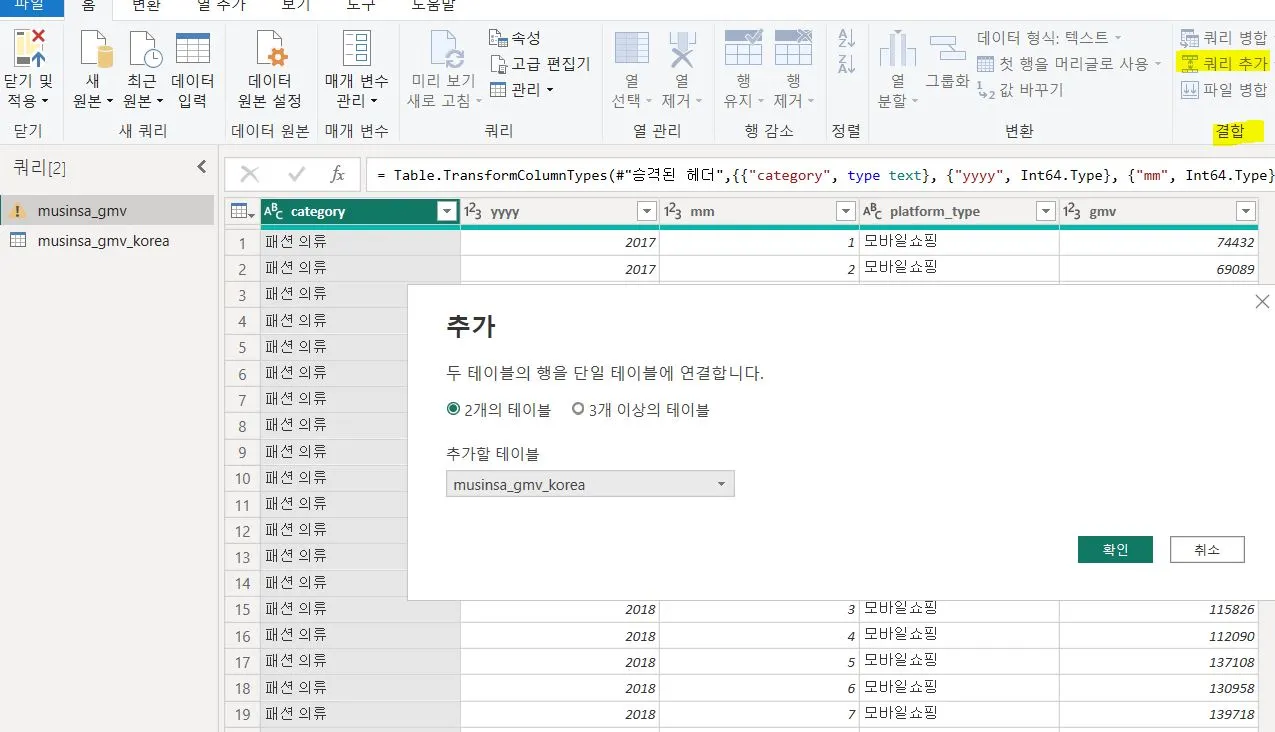Image resolution: width=1275 pixels, height=732 pixels.
Task: Open the yyyy column filter dropdown
Action: [646, 211]
